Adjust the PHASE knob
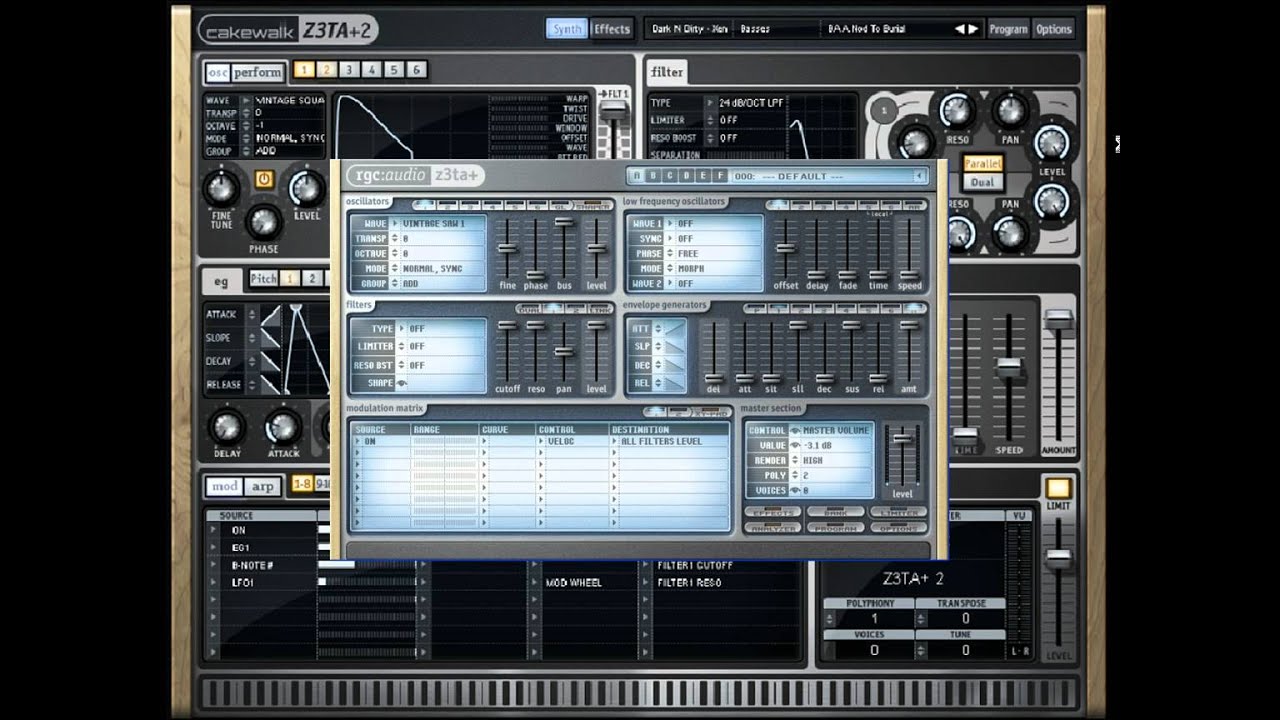Viewport: 1280px width, 720px height. click(x=264, y=221)
